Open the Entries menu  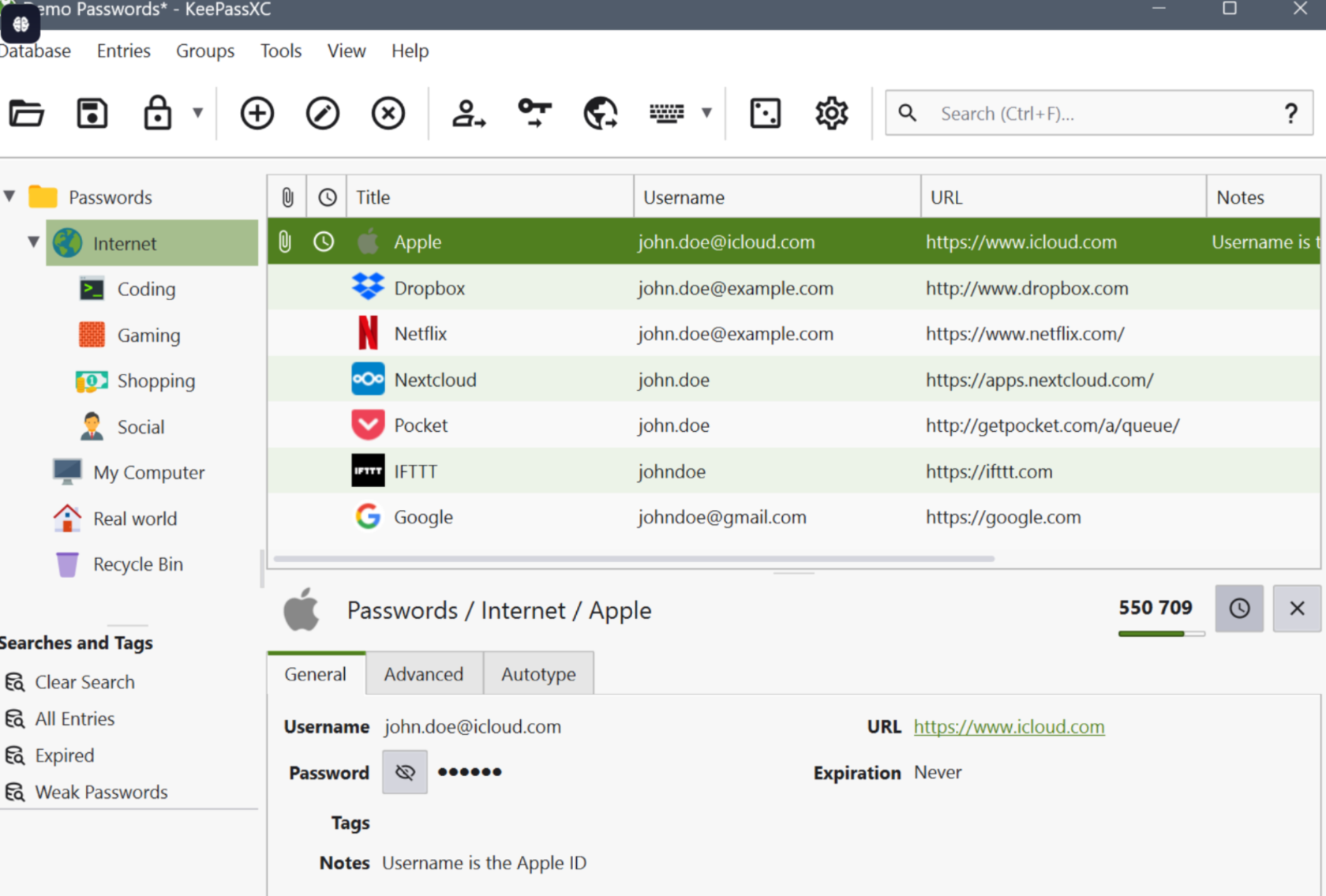click(x=124, y=51)
